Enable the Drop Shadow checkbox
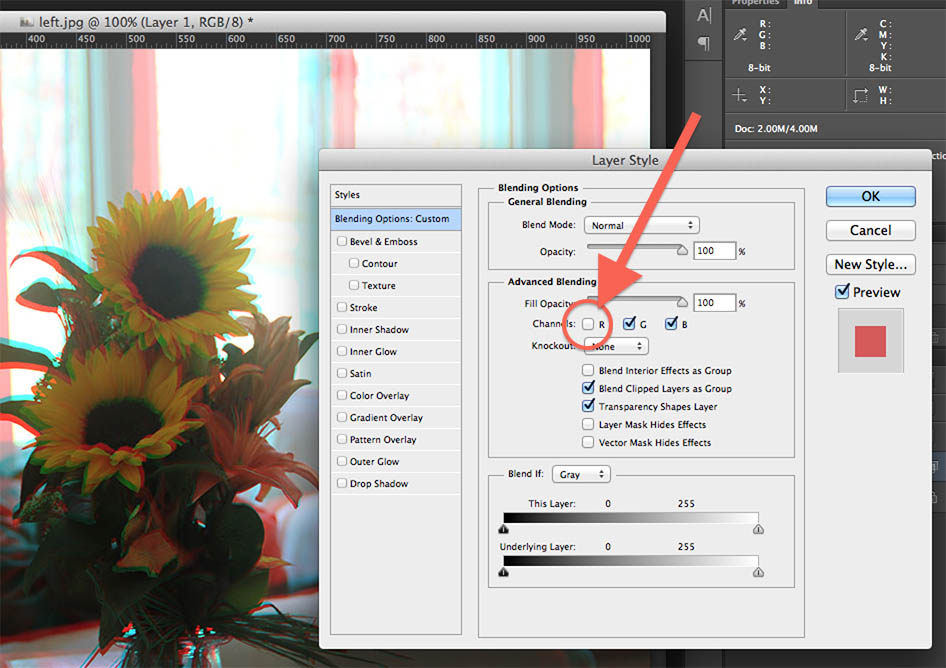This screenshot has width=946, height=668. pyautogui.click(x=342, y=483)
